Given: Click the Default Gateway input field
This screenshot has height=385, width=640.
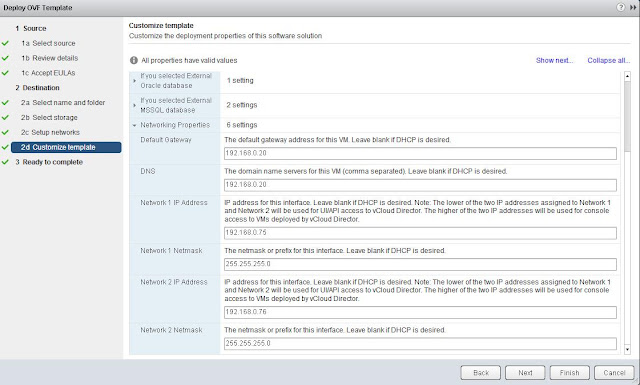Looking at the screenshot, I should (420, 153).
